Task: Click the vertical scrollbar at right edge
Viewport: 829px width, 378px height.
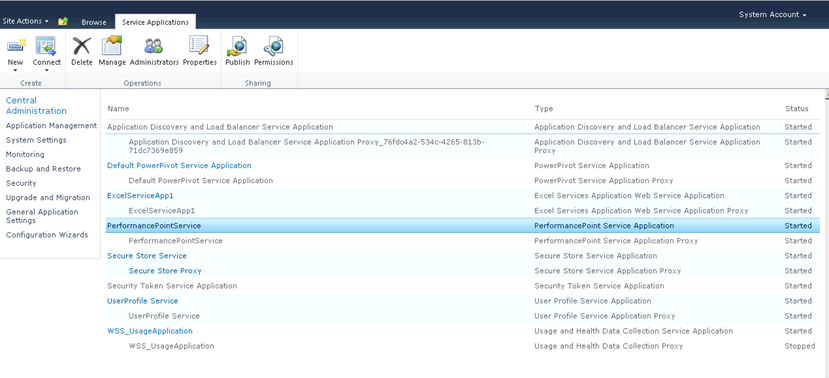Action: (826, 233)
